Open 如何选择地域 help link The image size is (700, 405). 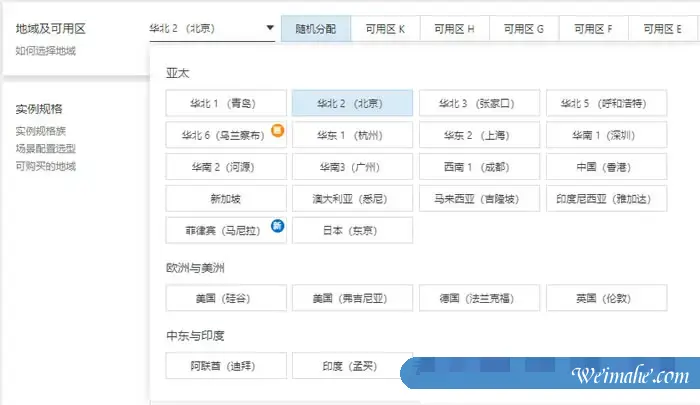(46, 51)
